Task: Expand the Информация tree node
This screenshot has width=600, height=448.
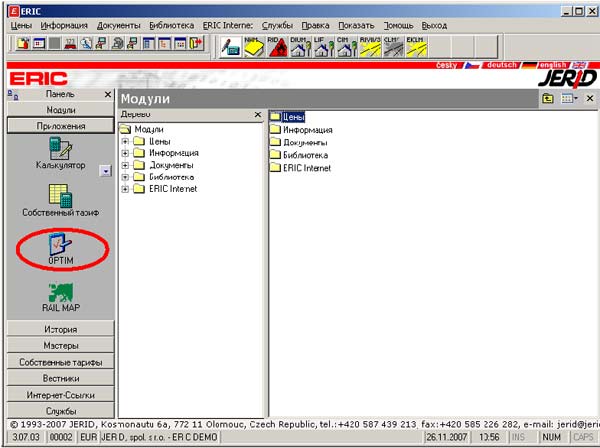Action: pyautogui.click(x=125, y=153)
